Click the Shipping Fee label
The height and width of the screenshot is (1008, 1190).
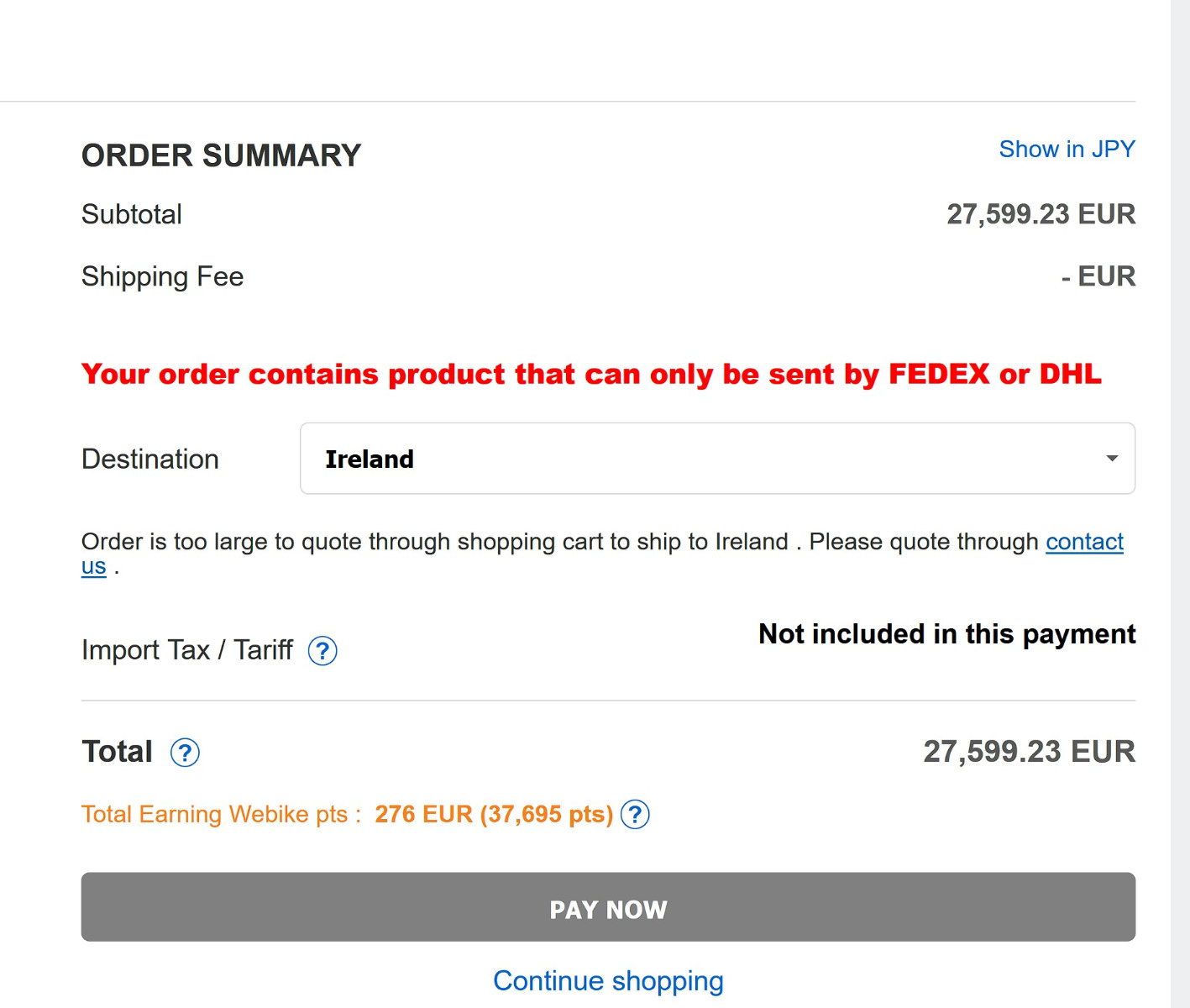(x=162, y=276)
